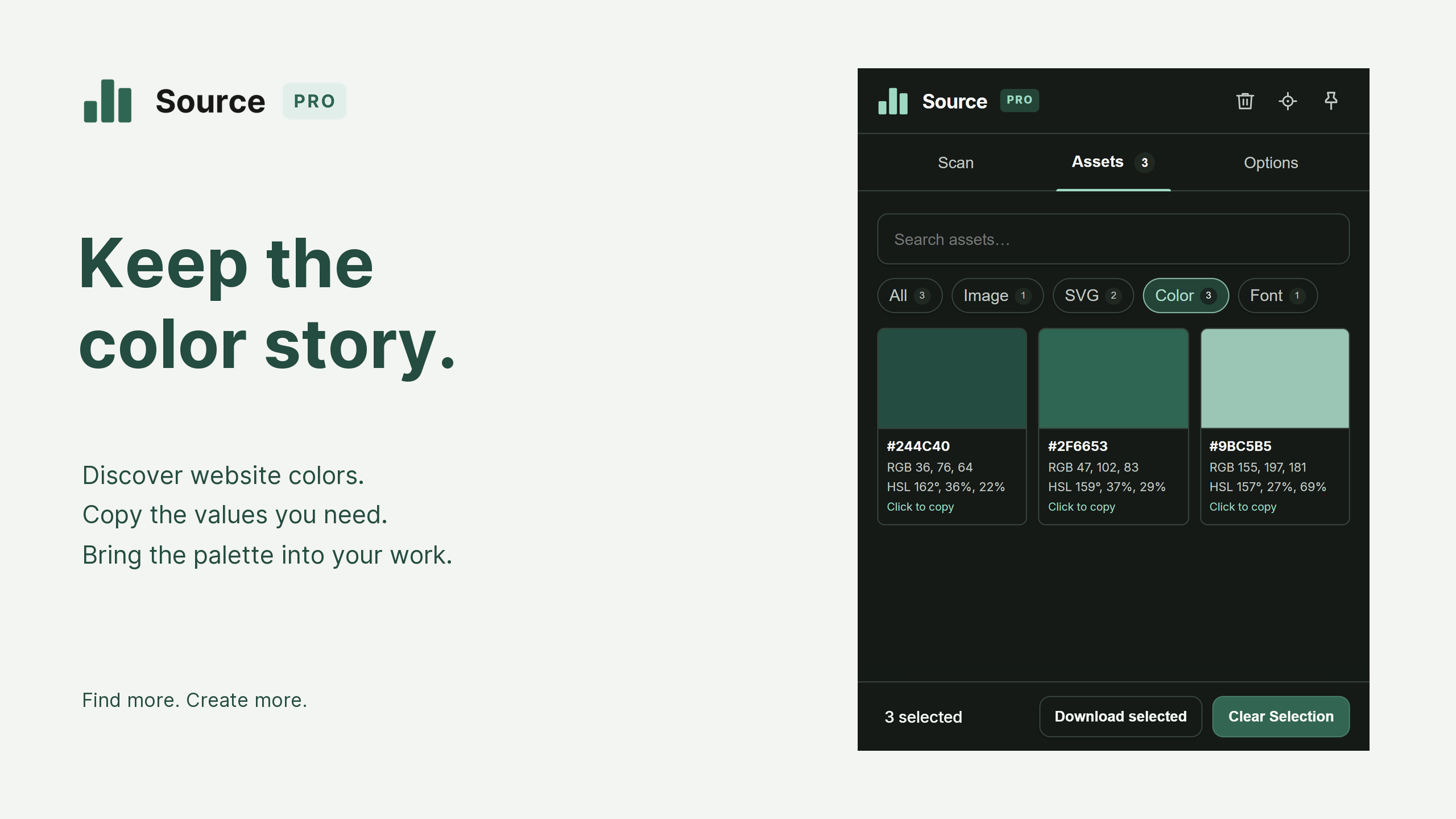Open the Scan tab
1456x819 pixels.
(955, 163)
